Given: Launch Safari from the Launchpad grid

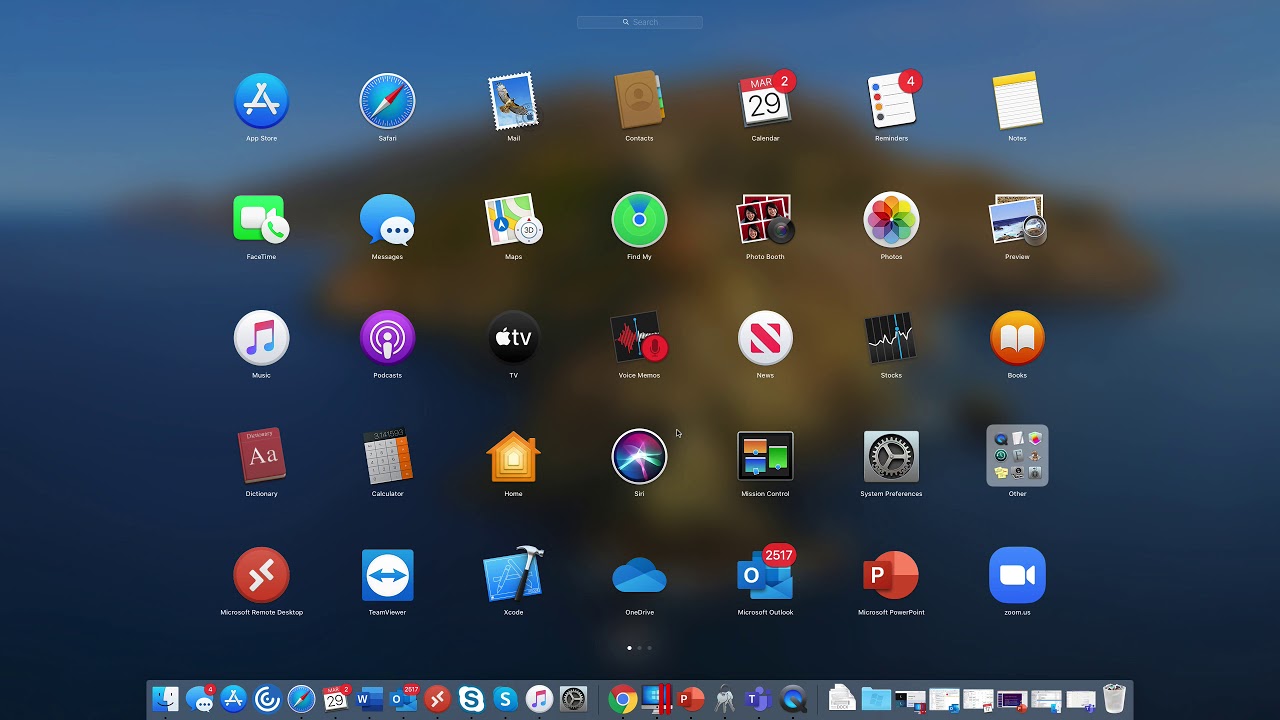Looking at the screenshot, I should (x=387, y=101).
